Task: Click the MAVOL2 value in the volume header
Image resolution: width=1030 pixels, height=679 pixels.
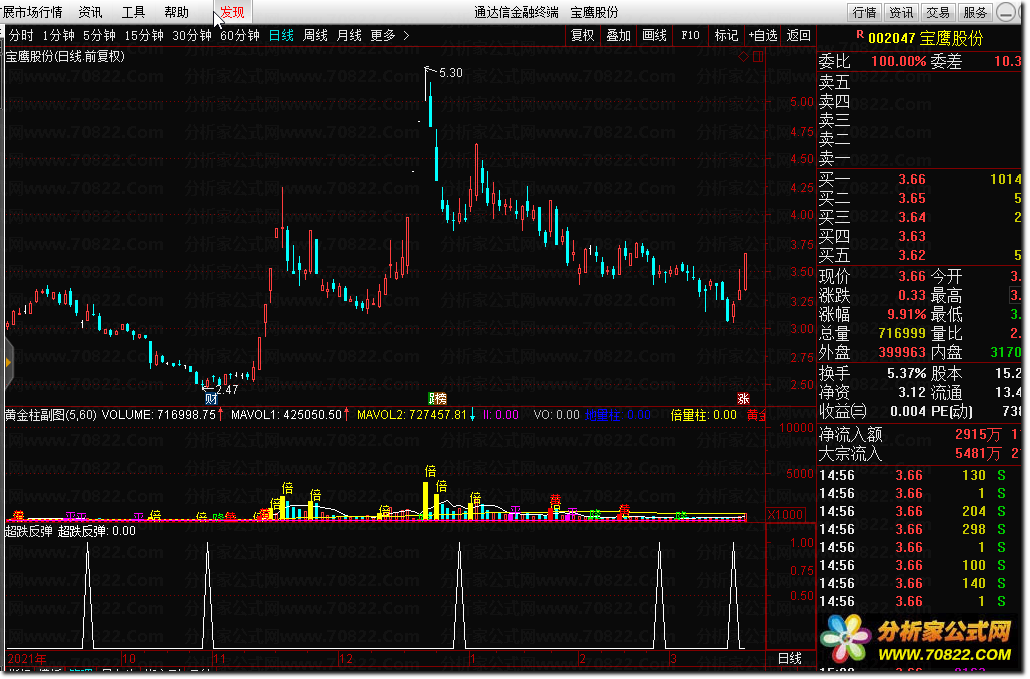Action: (x=412, y=415)
